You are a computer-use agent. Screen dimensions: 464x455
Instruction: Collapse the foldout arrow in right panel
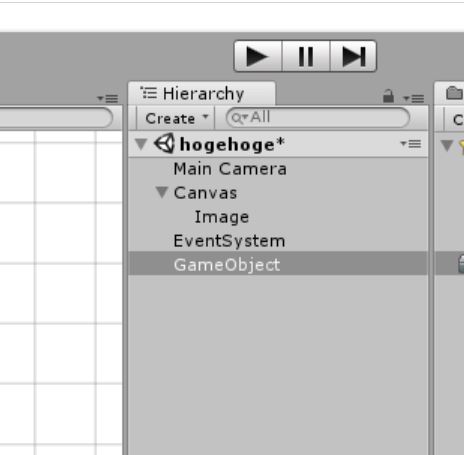pos(447,145)
